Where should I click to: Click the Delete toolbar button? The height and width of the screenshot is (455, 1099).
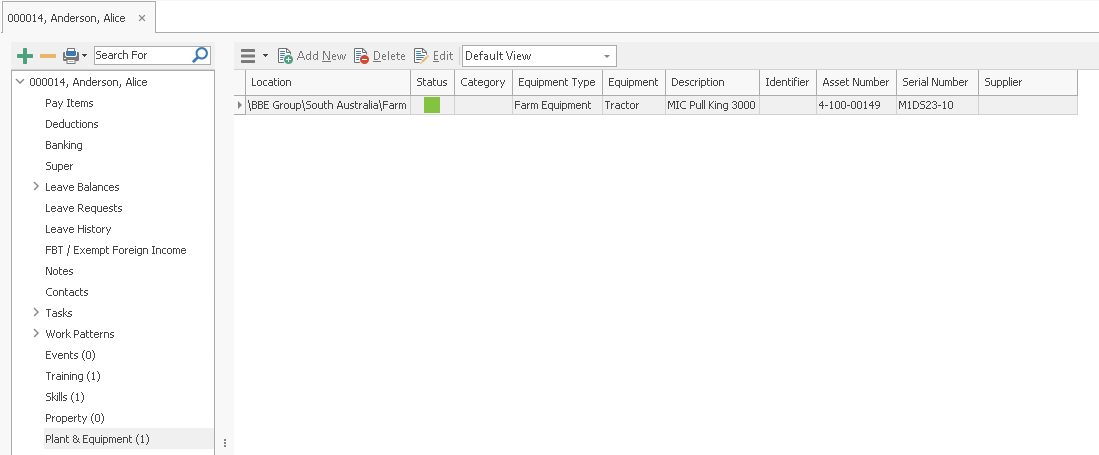380,56
